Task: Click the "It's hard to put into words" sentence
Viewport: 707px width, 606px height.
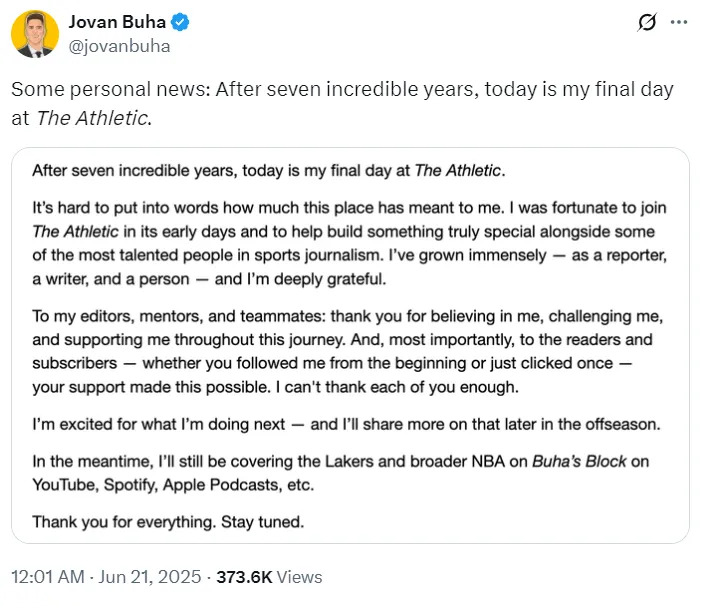Action: click(267, 207)
